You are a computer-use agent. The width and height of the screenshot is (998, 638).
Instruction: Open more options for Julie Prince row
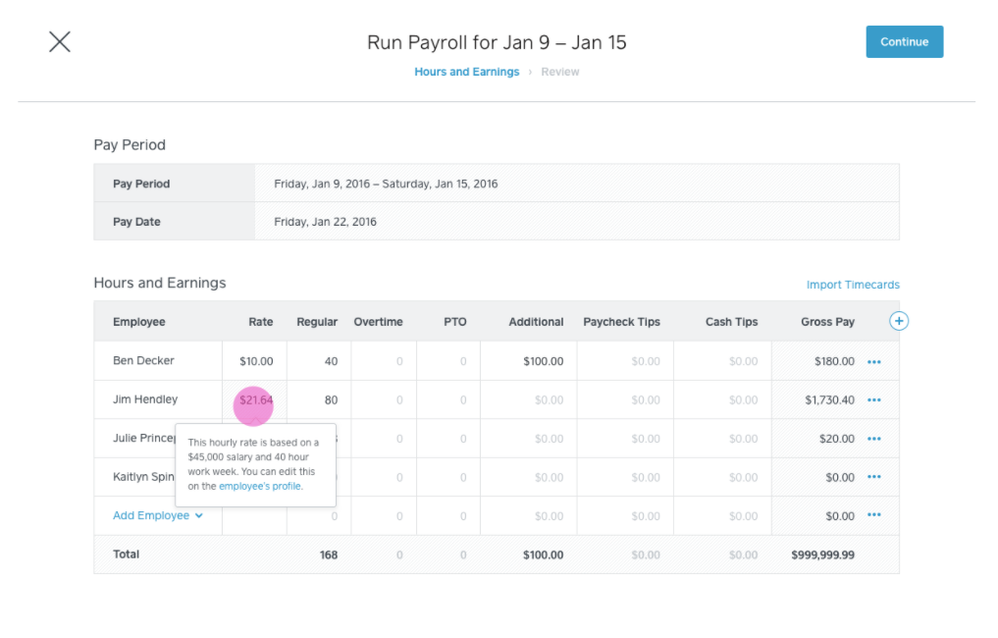tap(874, 439)
